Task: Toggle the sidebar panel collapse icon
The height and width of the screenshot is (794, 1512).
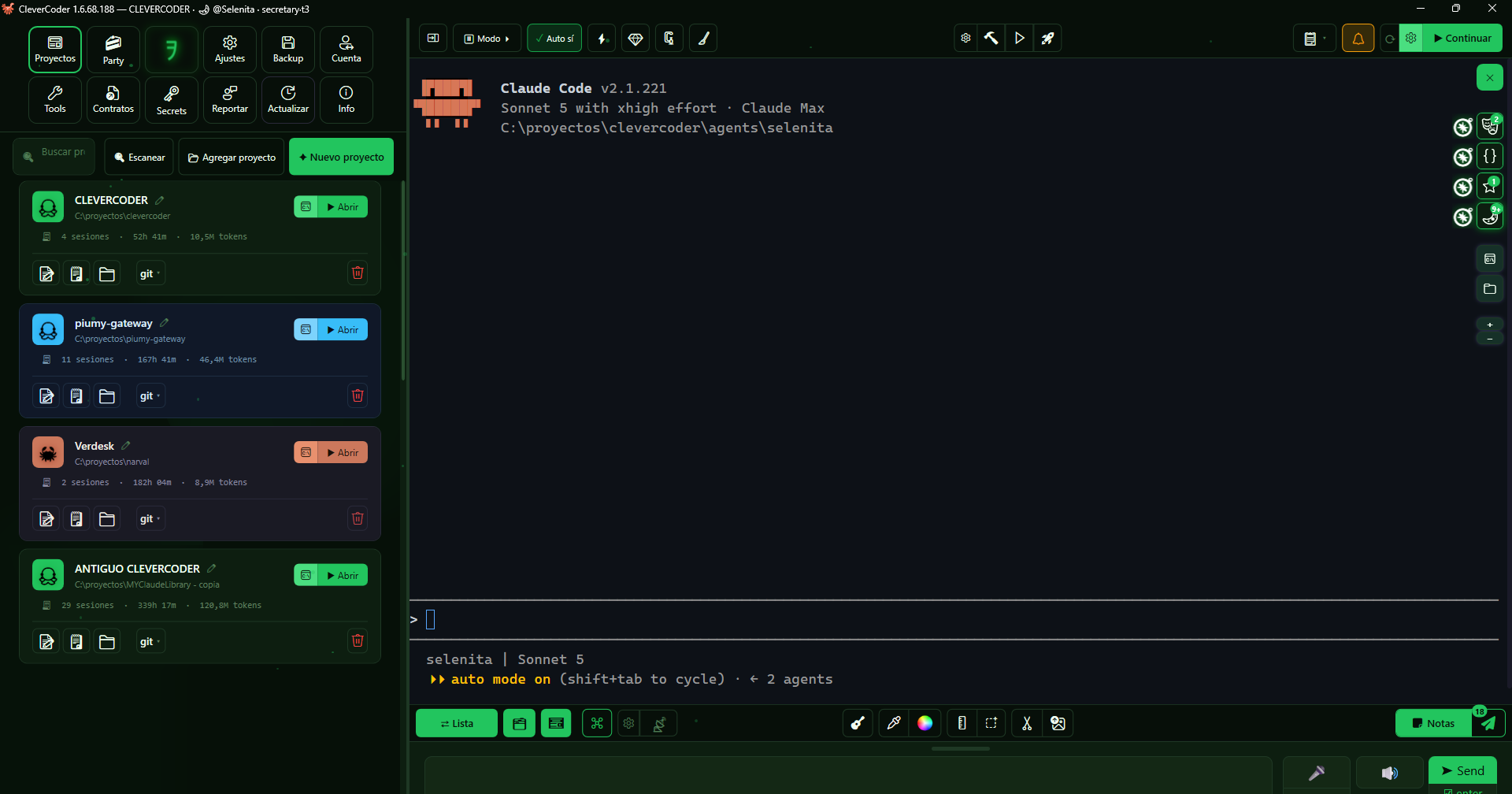Action: pyautogui.click(x=433, y=38)
